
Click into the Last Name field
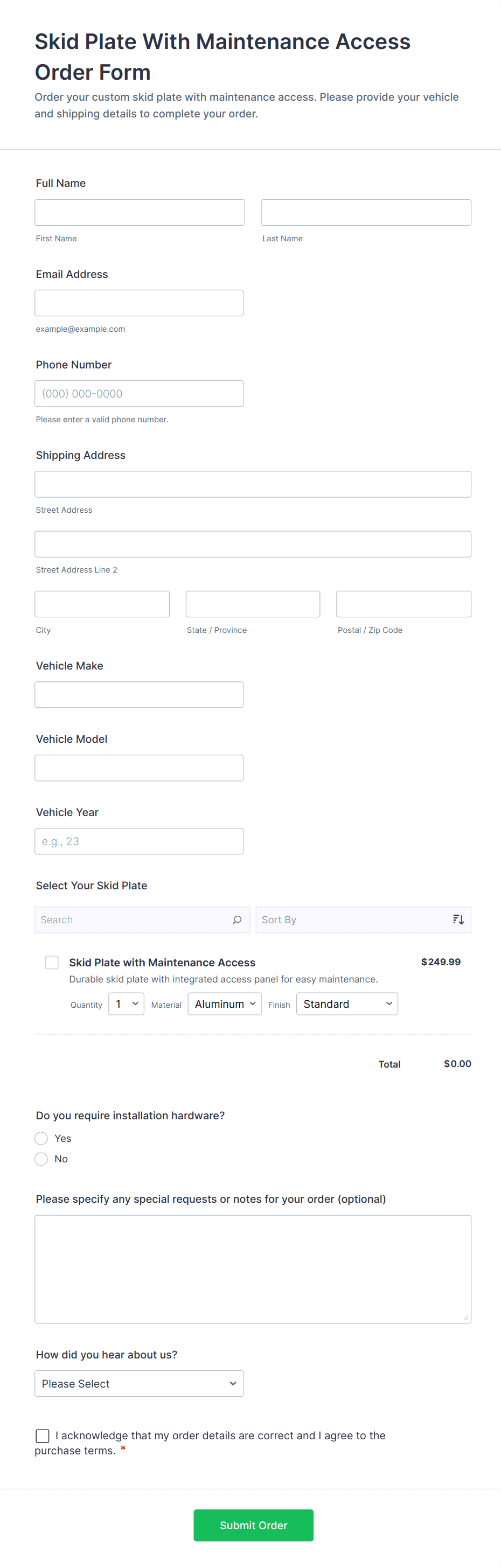tap(366, 212)
